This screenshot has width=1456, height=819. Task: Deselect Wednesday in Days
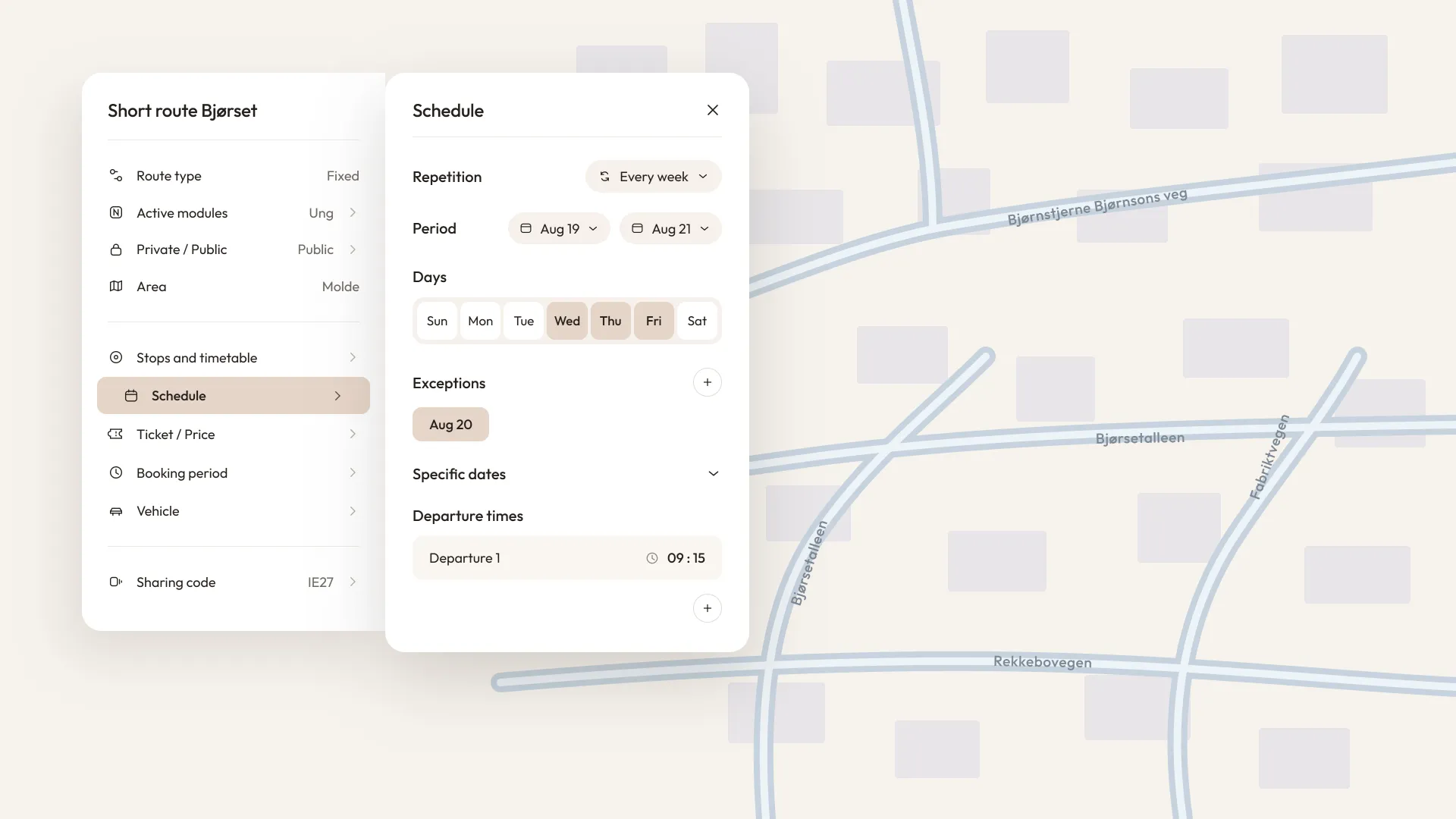tap(567, 322)
